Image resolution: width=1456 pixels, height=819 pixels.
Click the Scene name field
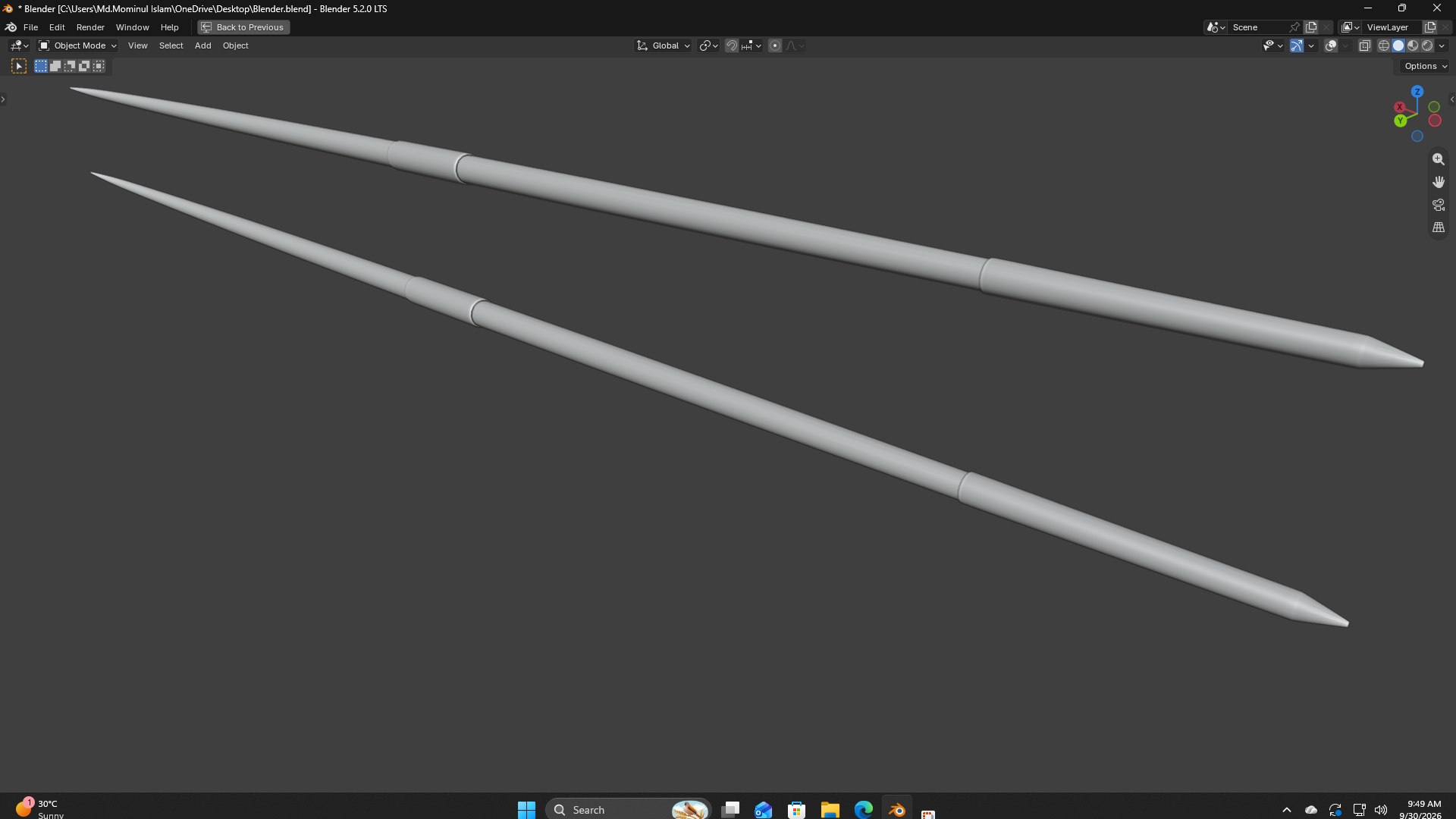1259,27
